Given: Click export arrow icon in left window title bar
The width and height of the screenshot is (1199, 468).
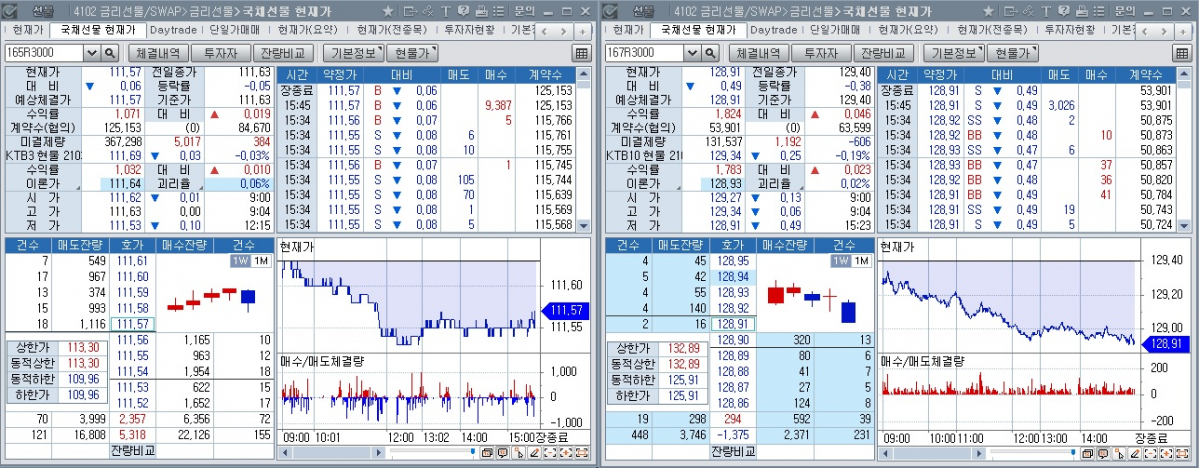Looking at the screenshot, I should click(411, 11).
